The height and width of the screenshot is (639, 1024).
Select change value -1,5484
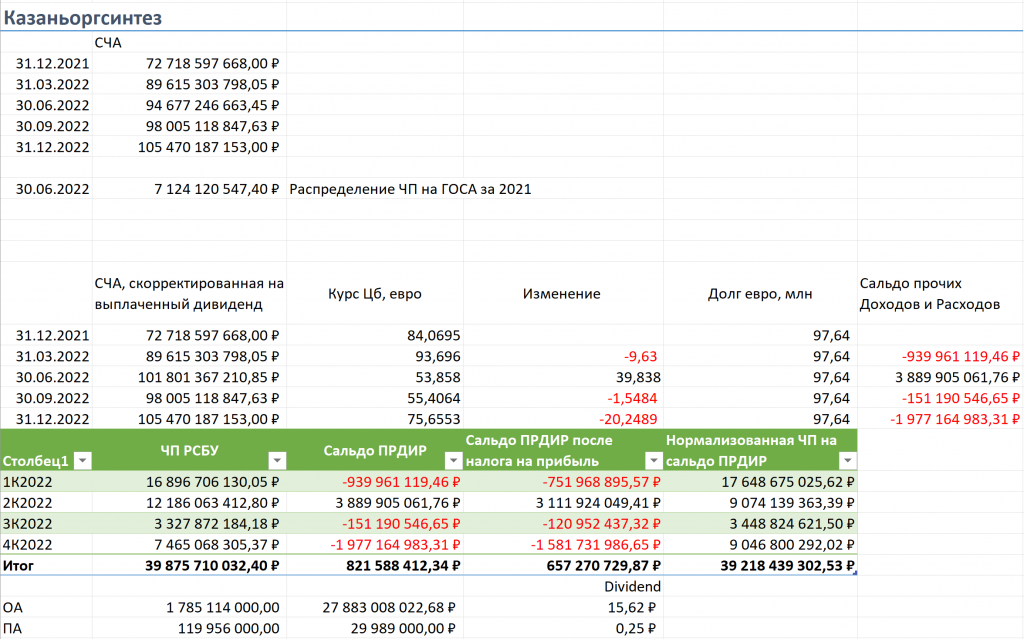pos(632,398)
